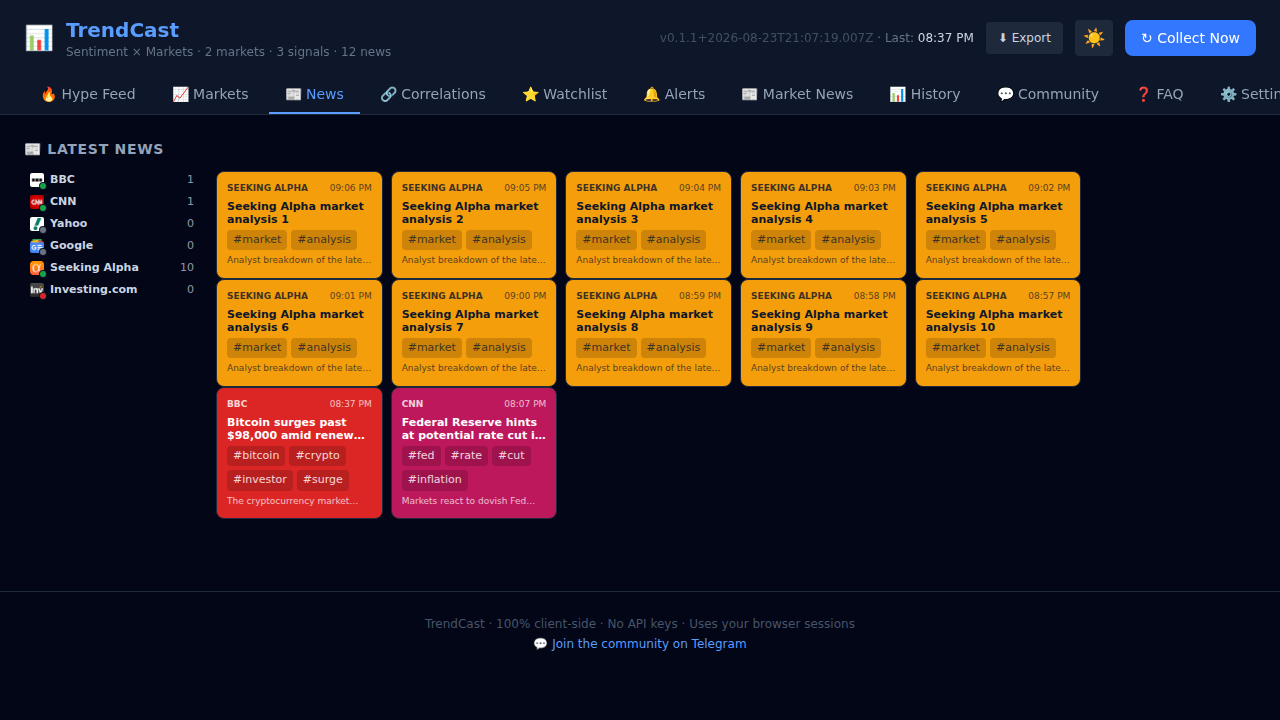Click the CNN source icon in the sidebar

click(37, 202)
